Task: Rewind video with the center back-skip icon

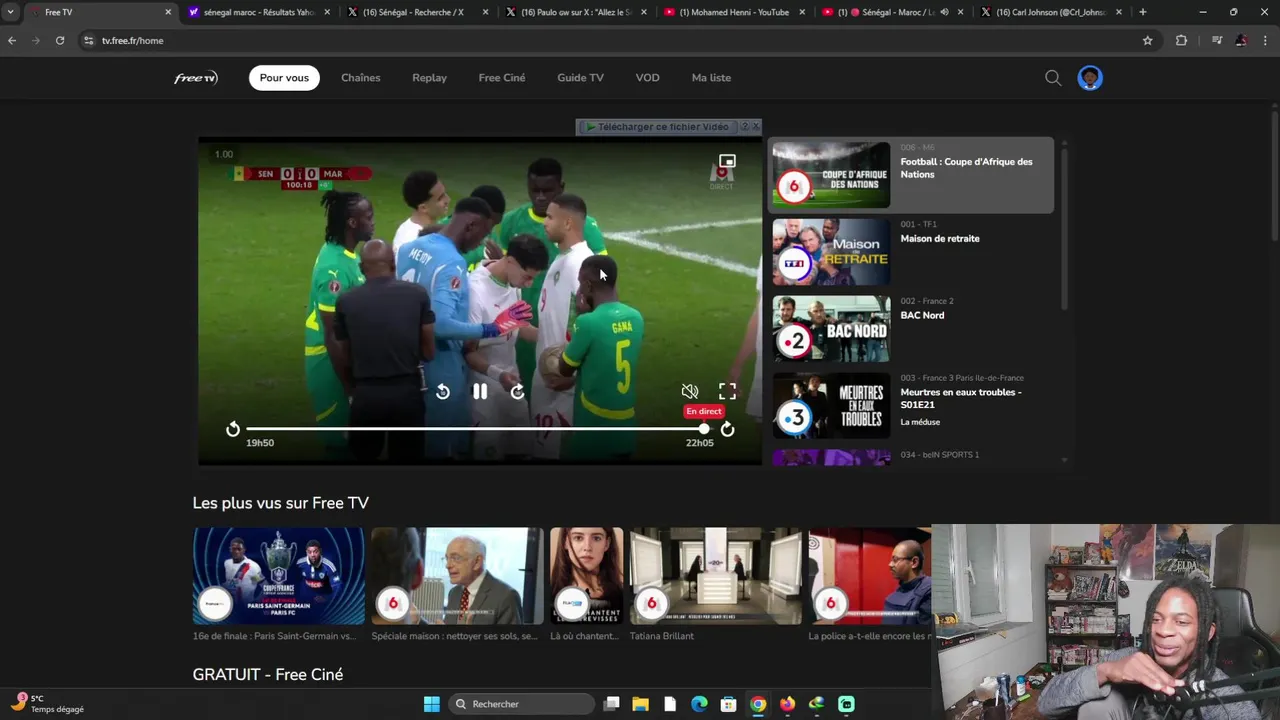Action: (443, 392)
